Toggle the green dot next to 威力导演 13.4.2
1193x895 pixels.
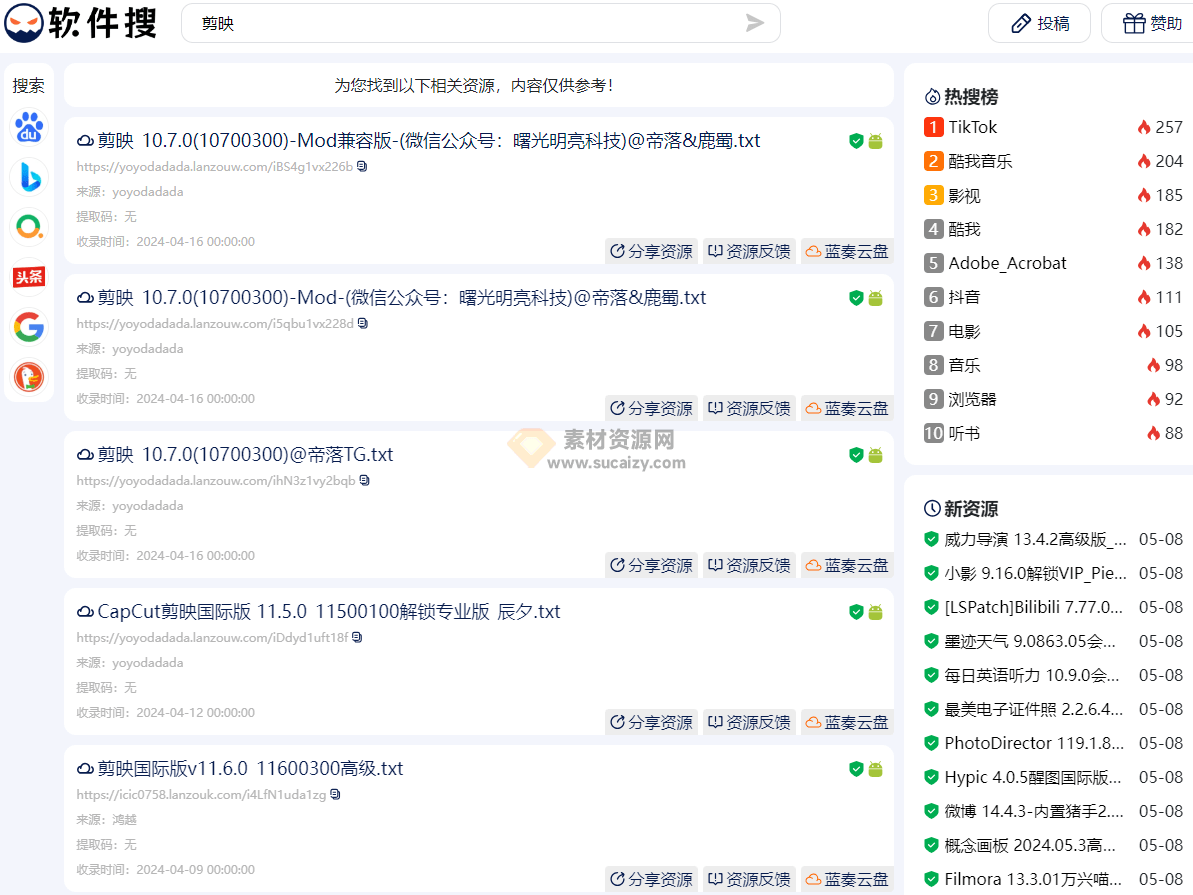931,539
